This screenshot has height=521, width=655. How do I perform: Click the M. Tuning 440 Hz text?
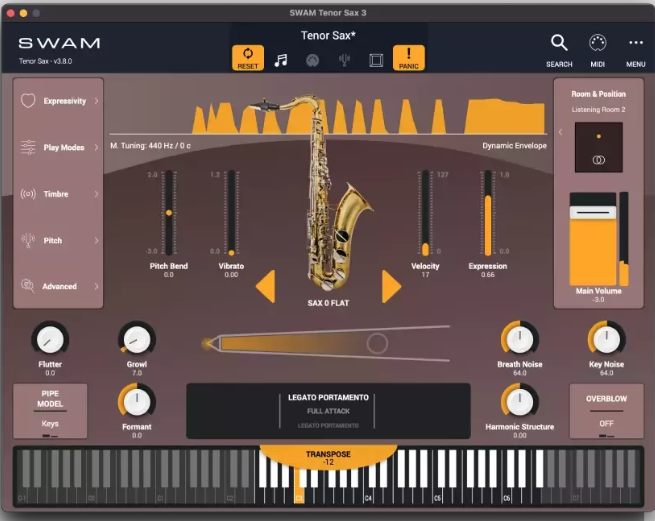tap(150, 145)
